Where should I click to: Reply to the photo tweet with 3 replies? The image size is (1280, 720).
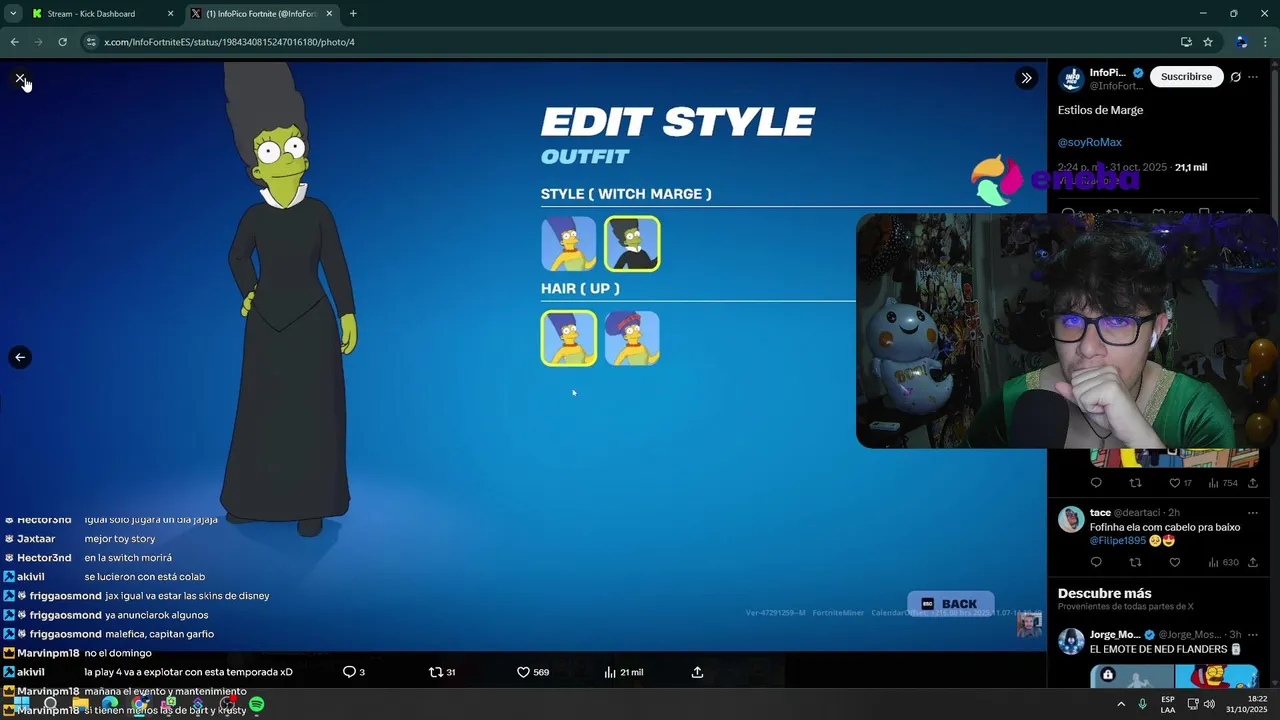click(354, 672)
